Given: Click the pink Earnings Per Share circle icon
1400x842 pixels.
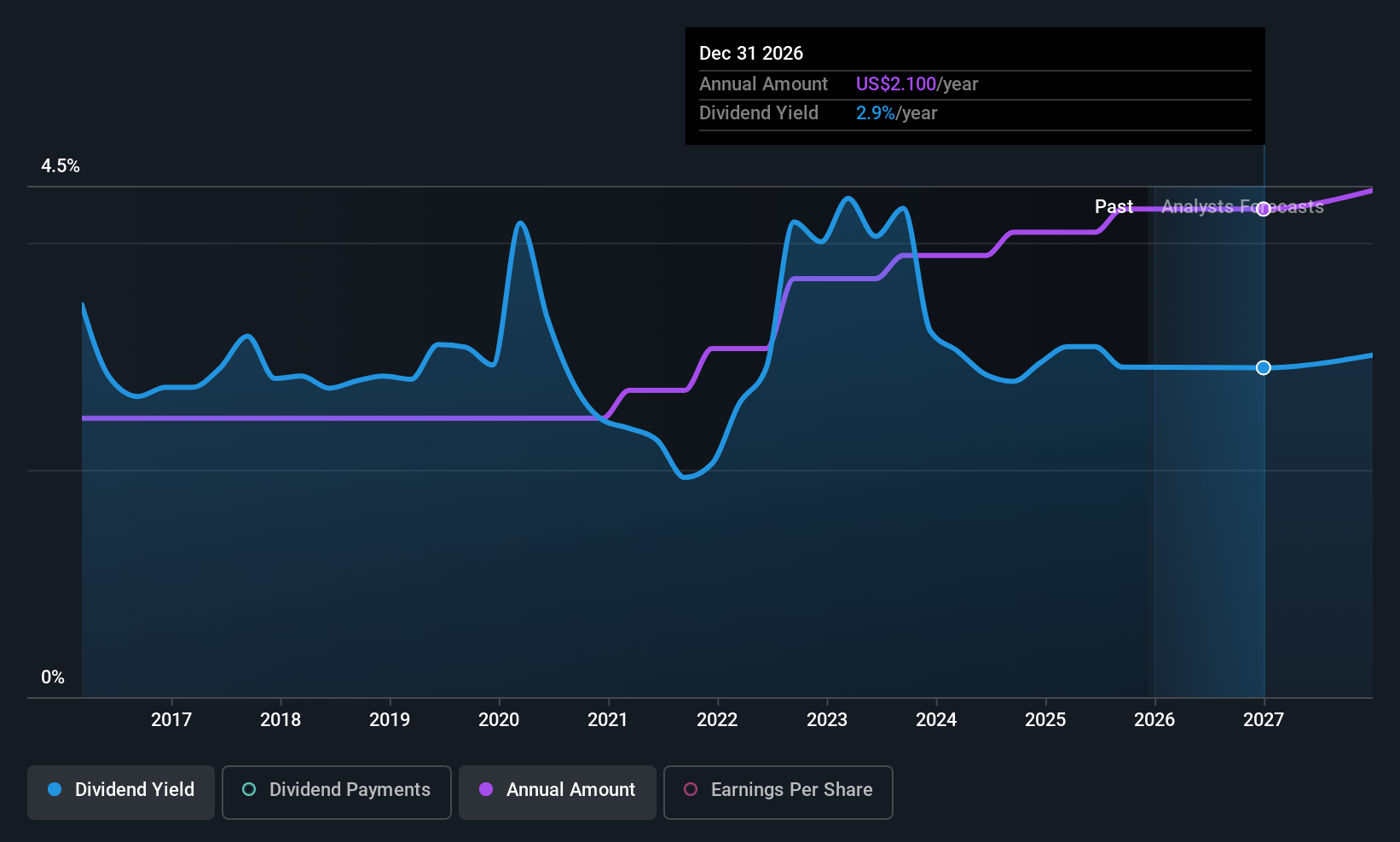Looking at the screenshot, I should tap(691, 790).
